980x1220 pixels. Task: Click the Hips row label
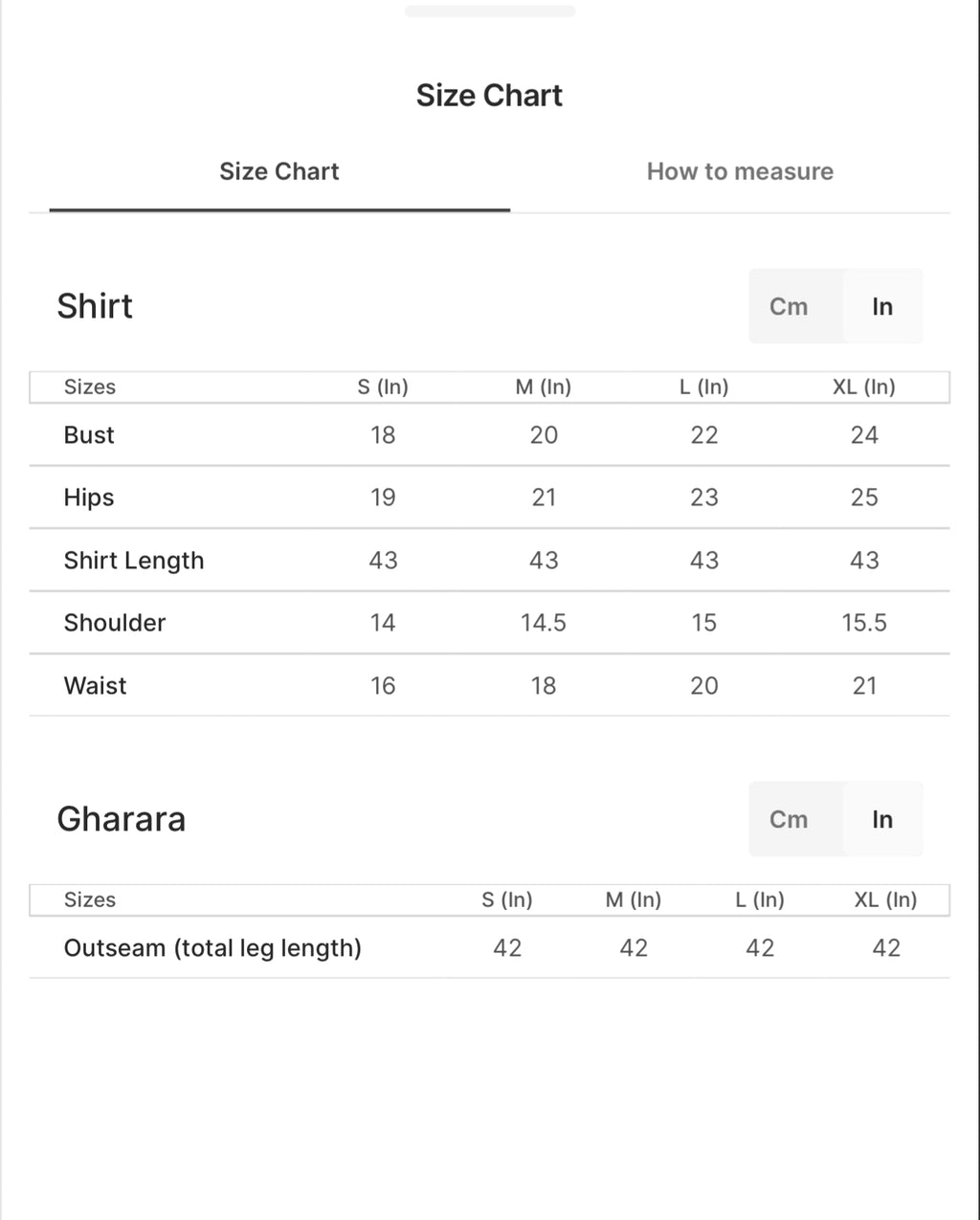pos(89,498)
